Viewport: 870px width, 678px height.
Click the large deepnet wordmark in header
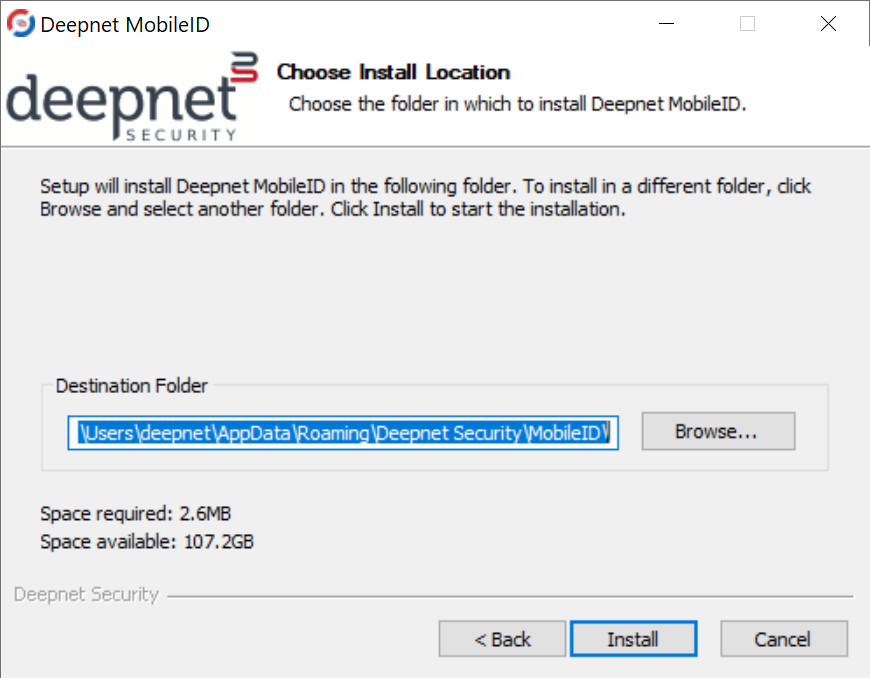pyautogui.click(x=120, y=98)
